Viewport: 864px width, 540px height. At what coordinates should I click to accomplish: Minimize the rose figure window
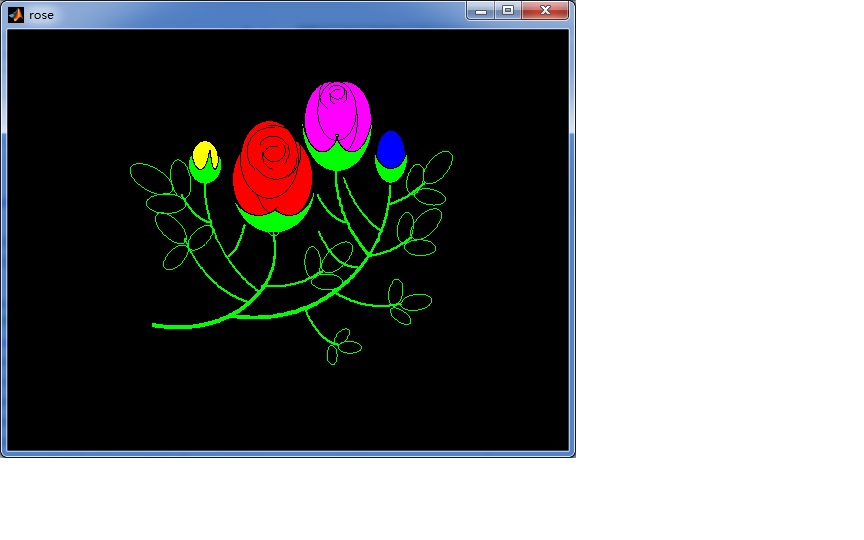pos(481,10)
